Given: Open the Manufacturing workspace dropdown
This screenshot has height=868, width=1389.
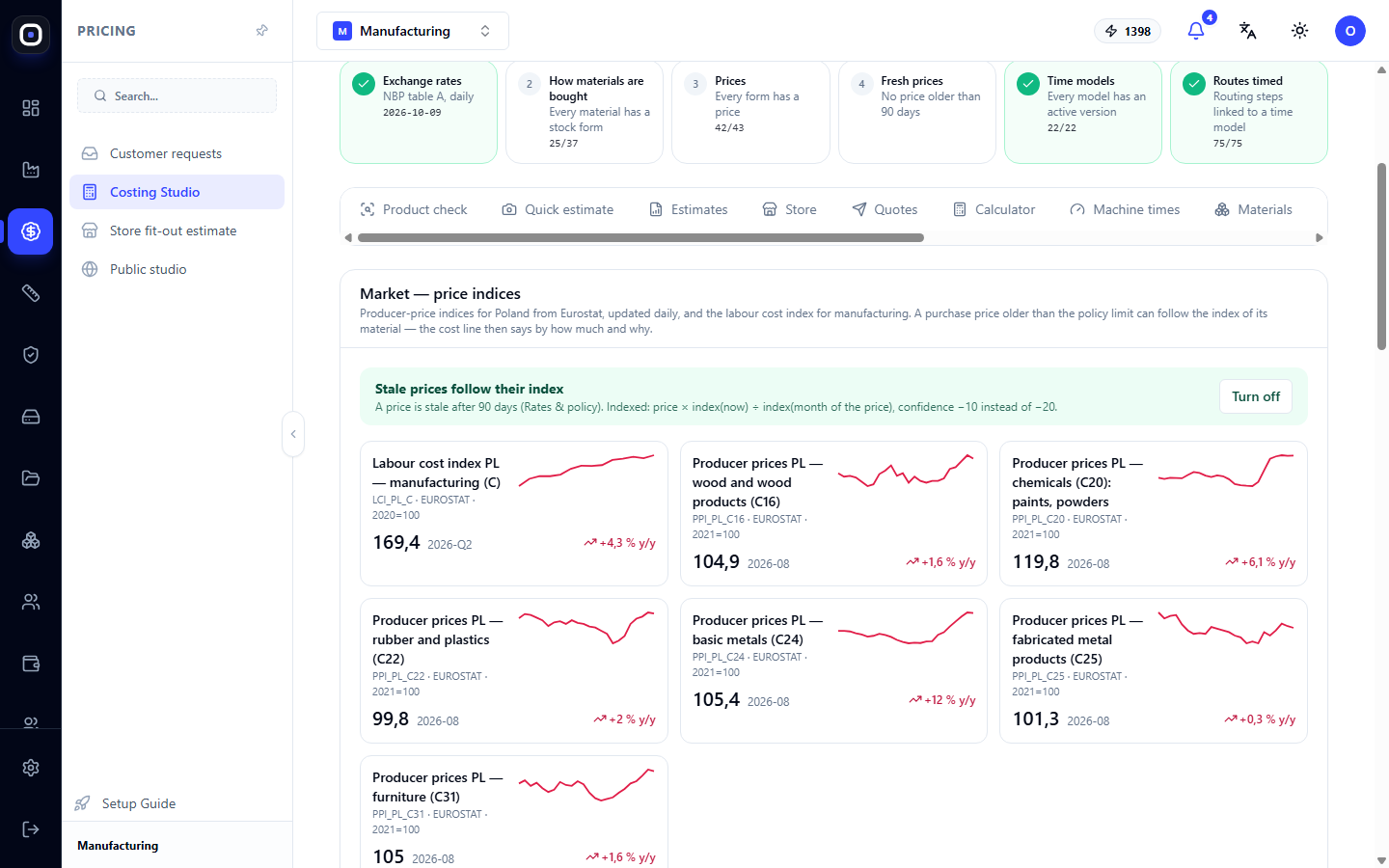Looking at the screenshot, I should [x=413, y=31].
